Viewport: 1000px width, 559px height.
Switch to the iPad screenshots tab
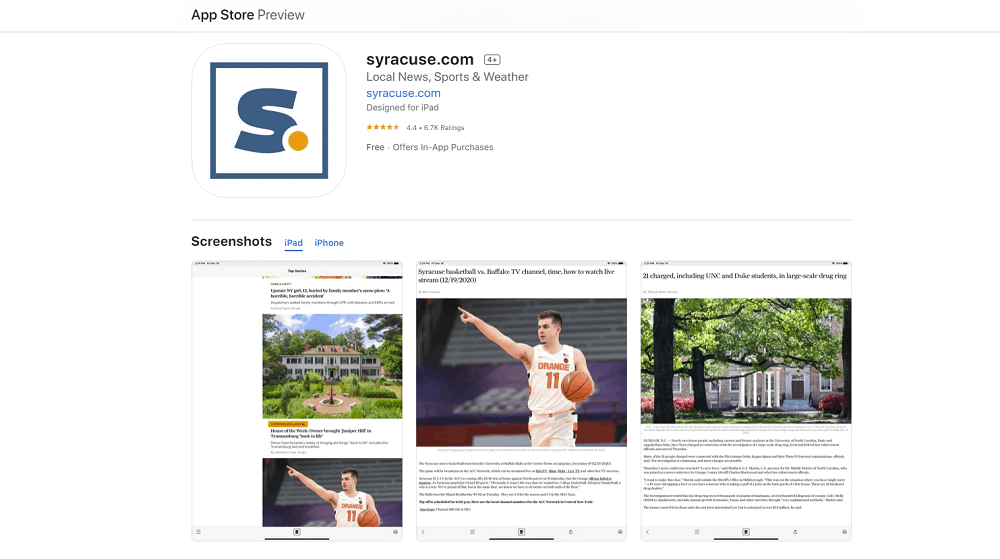pos(293,243)
